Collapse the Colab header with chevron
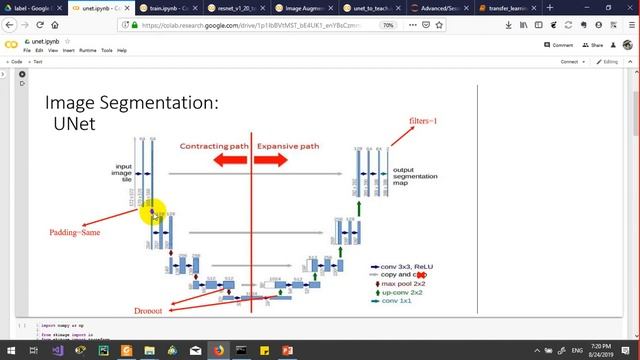Viewport: 640px width, 360px height. pos(630,62)
